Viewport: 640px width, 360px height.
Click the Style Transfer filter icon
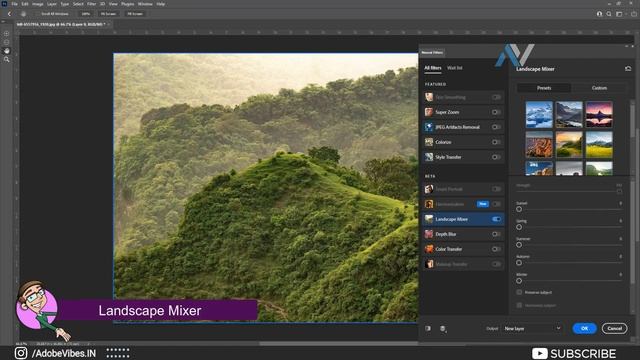coord(429,157)
